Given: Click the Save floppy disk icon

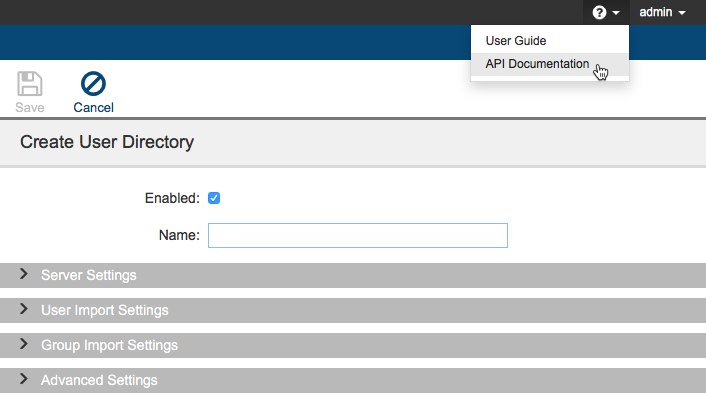Looking at the screenshot, I should pos(30,84).
